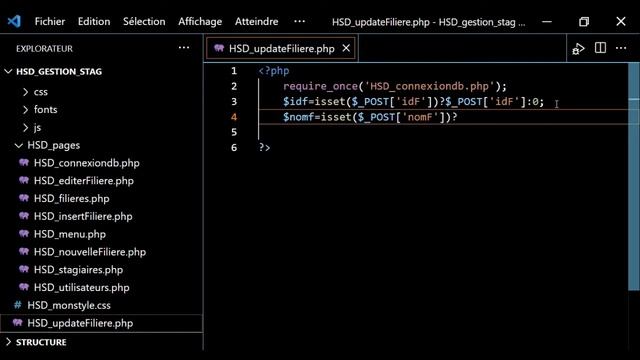The width and height of the screenshot is (640, 360).
Task: Click PHP icon beside HSD_utilisateurs.php
Action: tap(24, 287)
